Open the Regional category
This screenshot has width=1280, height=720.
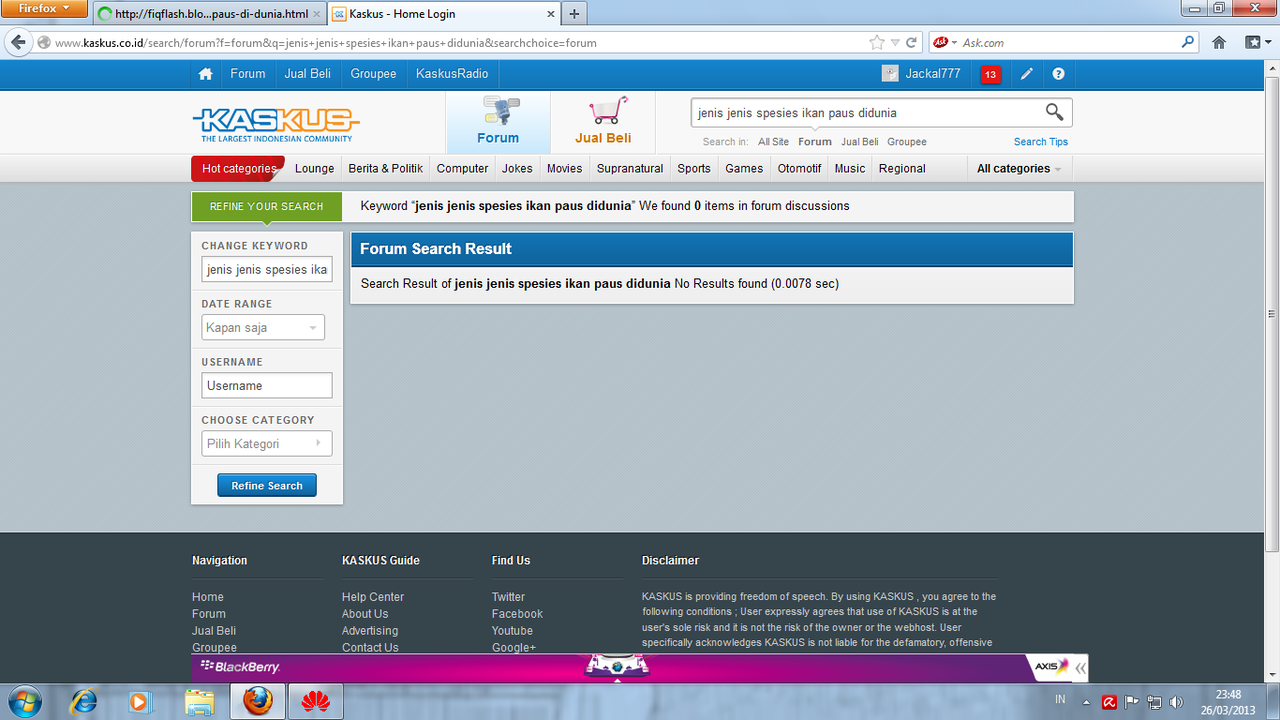(x=902, y=168)
